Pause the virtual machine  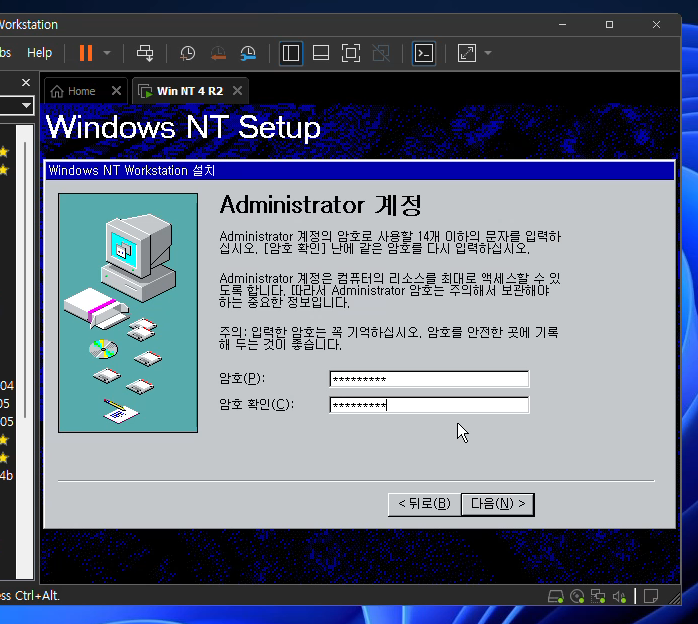pos(86,53)
